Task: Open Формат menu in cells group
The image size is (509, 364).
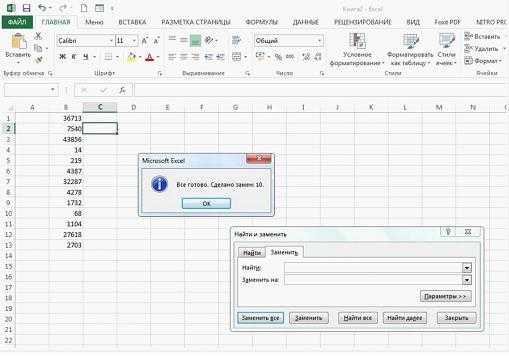Action: [x=483, y=61]
